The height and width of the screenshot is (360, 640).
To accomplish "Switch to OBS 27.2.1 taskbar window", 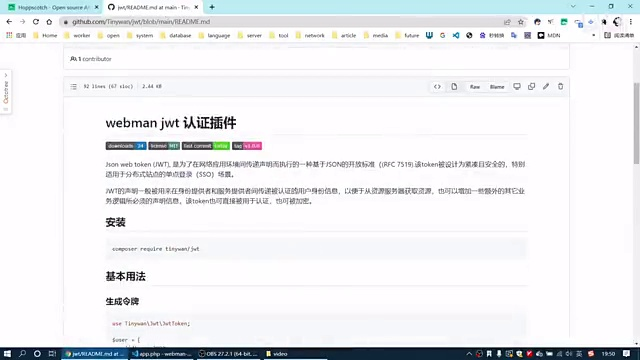I will [229, 354].
